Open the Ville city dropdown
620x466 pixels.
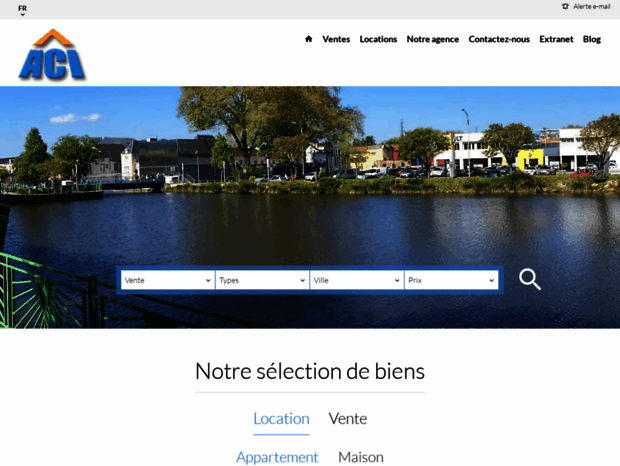pos(356,281)
